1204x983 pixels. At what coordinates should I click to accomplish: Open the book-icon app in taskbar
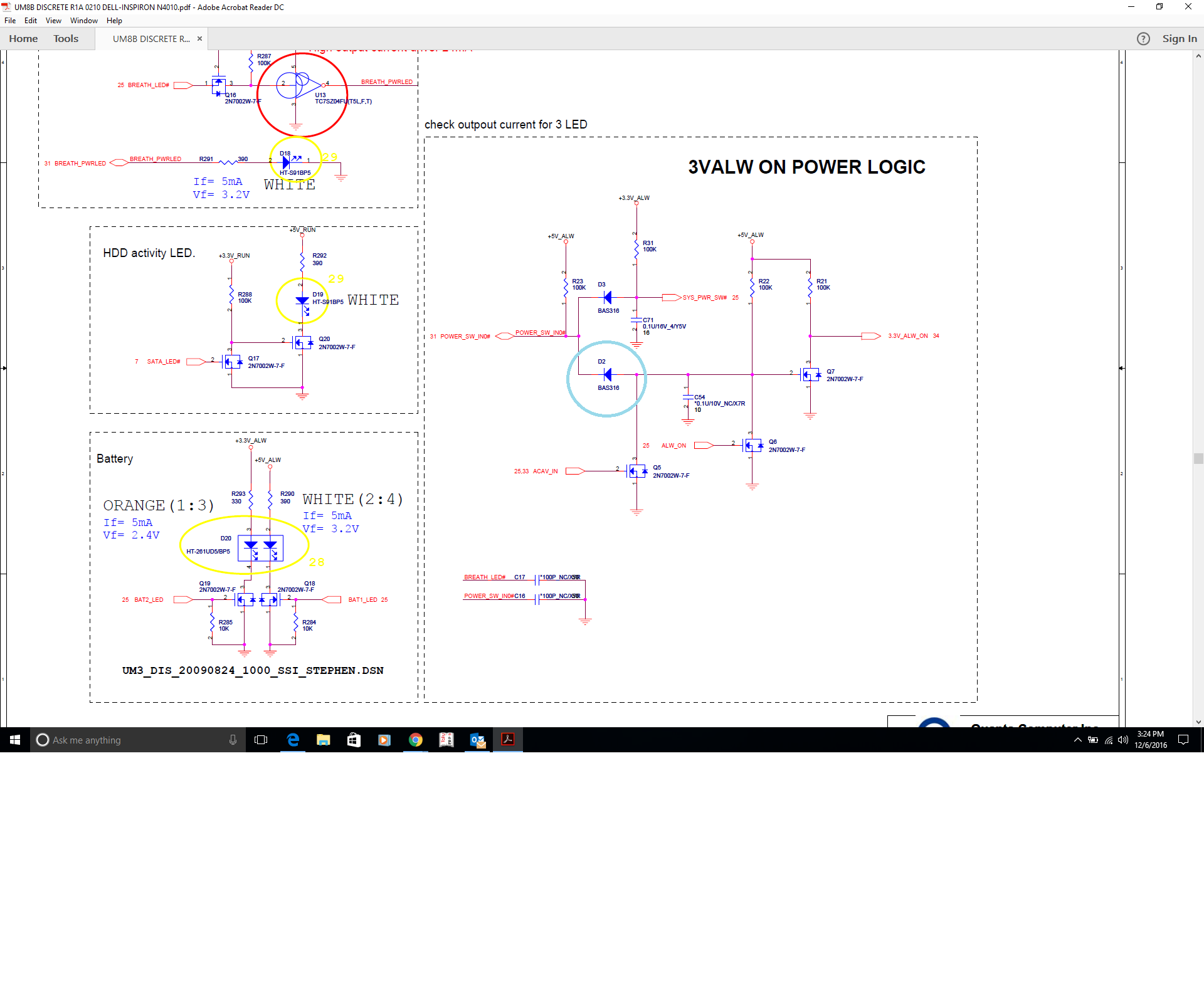coord(446,740)
